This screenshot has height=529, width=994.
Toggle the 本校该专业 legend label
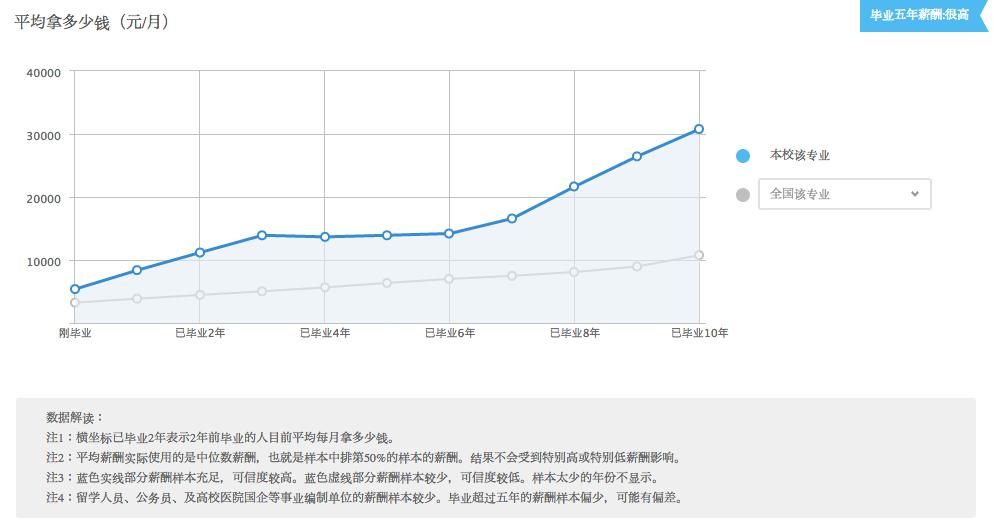(x=799, y=155)
